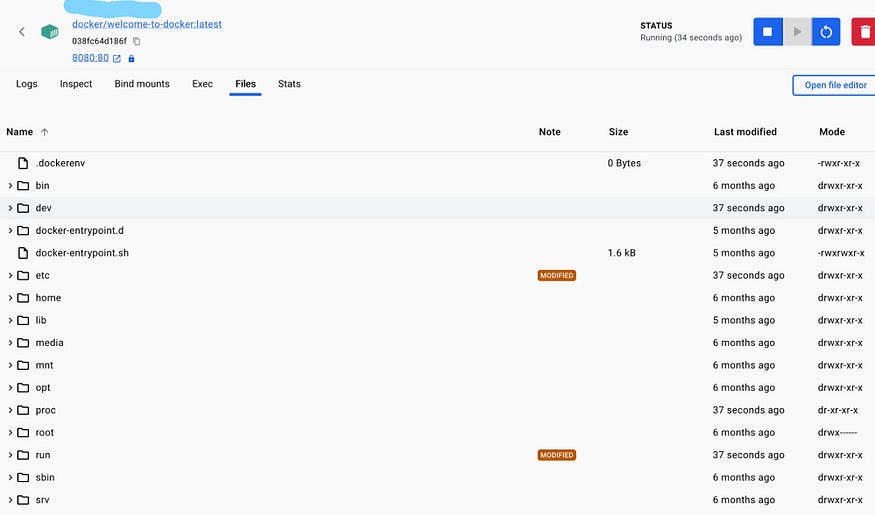This screenshot has width=875, height=515.
Task: Click the bin folder icon
Action: (23, 185)
